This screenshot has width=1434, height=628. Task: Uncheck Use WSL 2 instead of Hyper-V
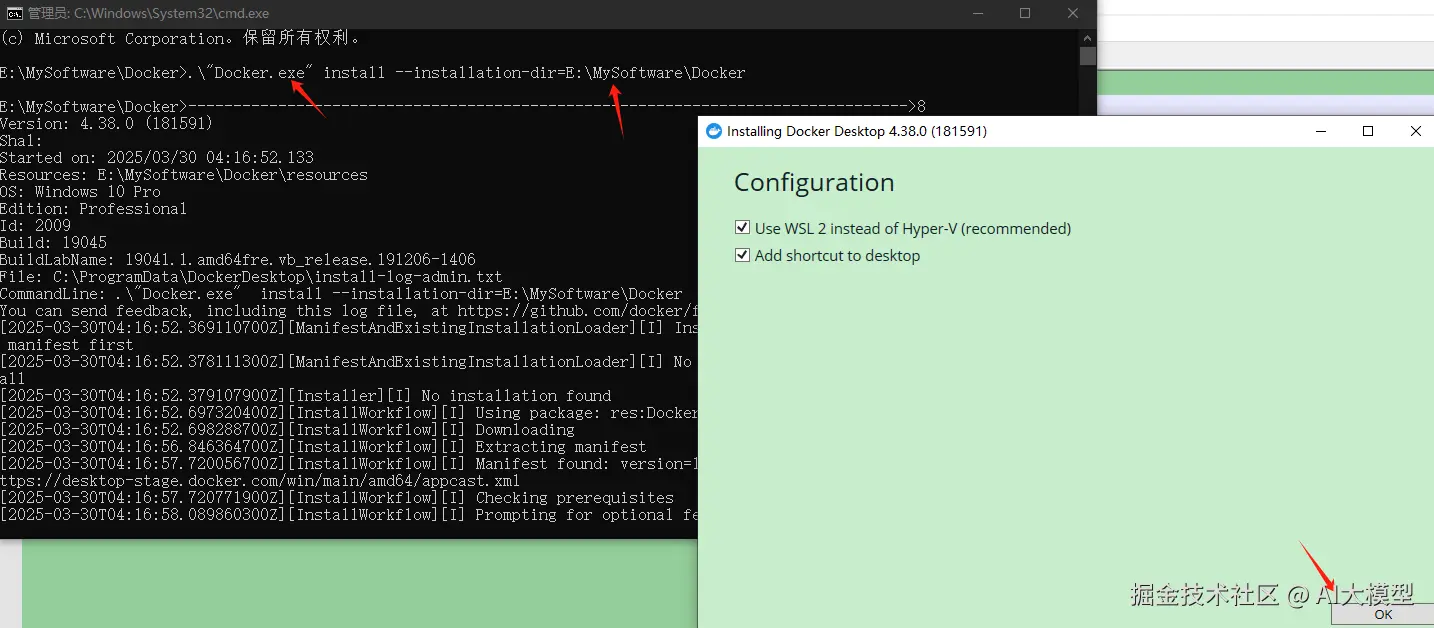point(742,228)
